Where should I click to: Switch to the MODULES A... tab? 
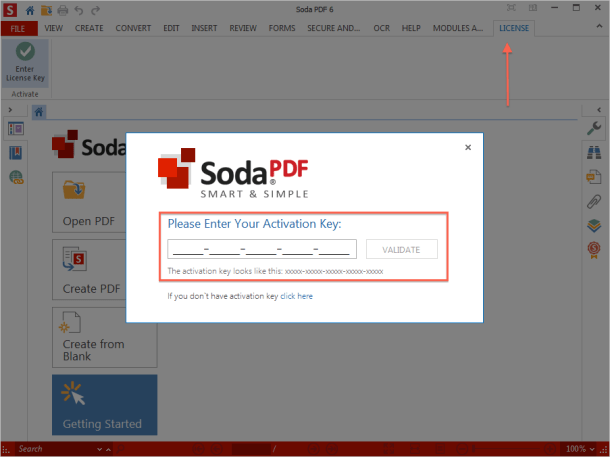pyautogui.click(x=458, y=28)
